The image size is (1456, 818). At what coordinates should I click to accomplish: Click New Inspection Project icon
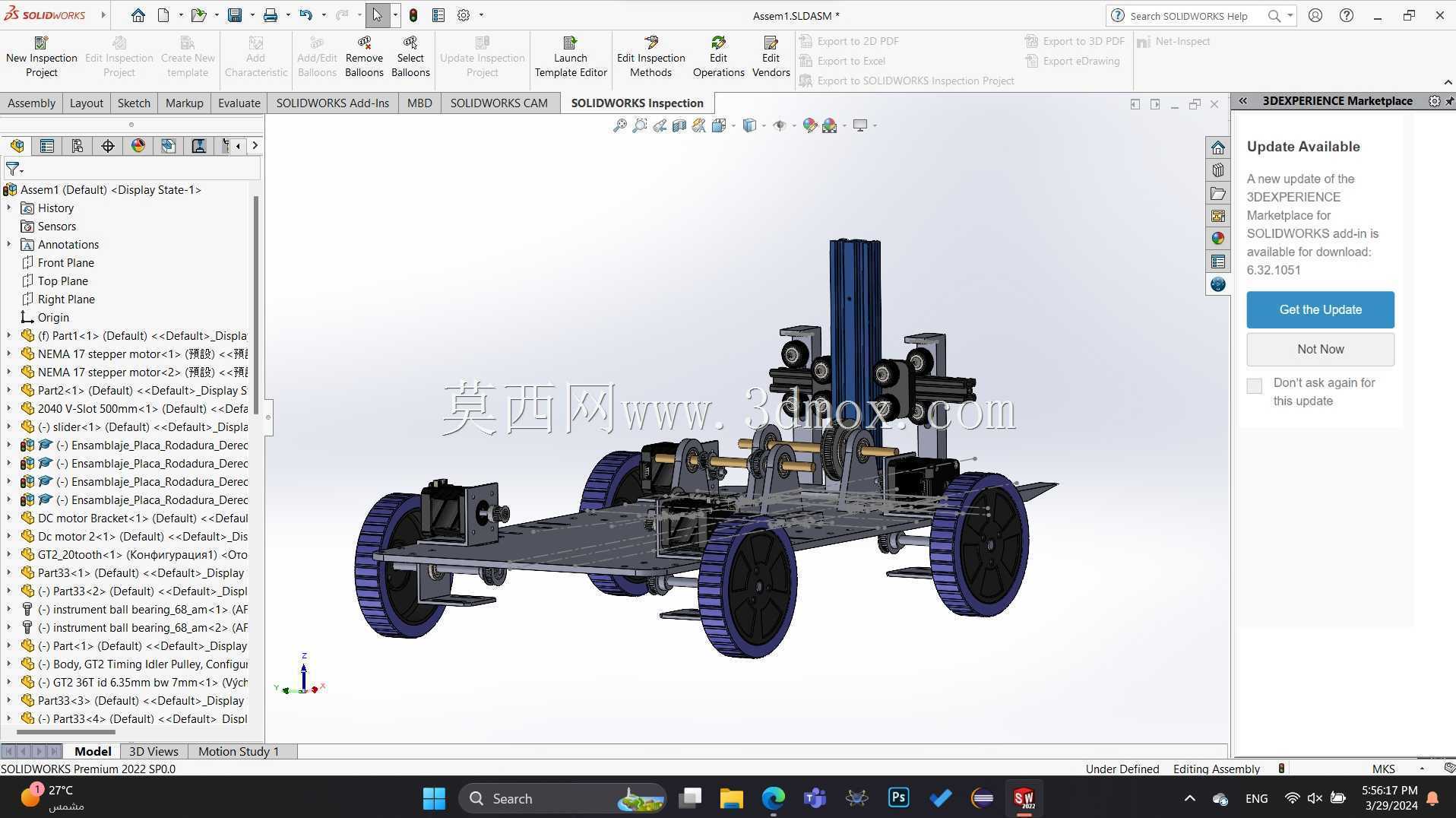[42, 58]
